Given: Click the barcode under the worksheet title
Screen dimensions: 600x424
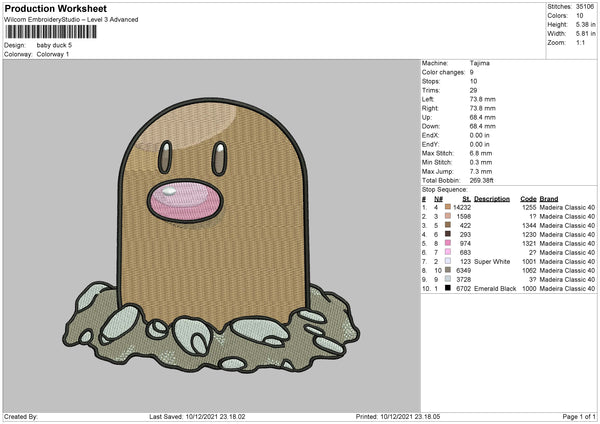Looking at the screenshot, I should pos(51,32).
